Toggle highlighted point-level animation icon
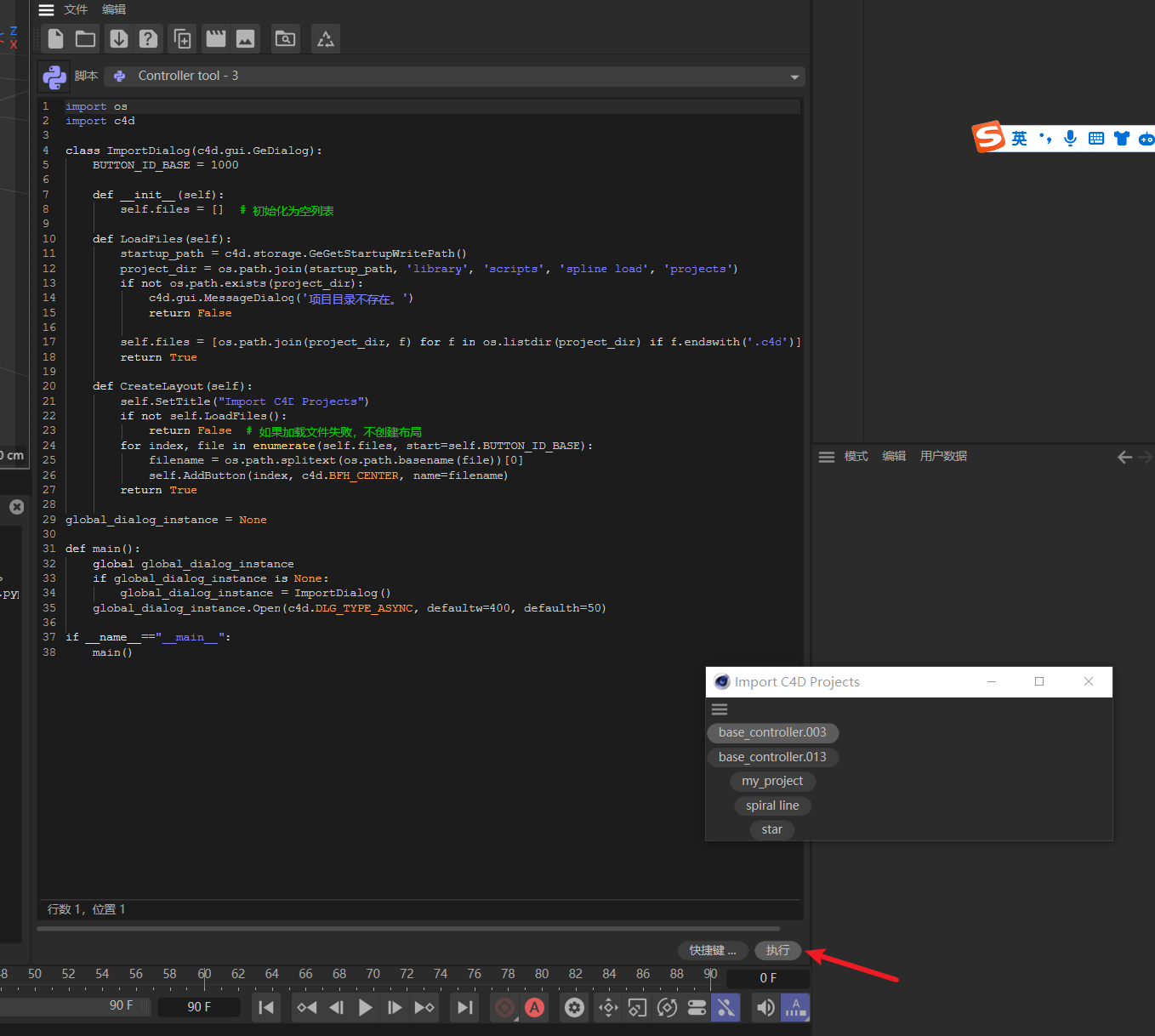This screenshot has width=1155, height=1036. click(725, 1008)
